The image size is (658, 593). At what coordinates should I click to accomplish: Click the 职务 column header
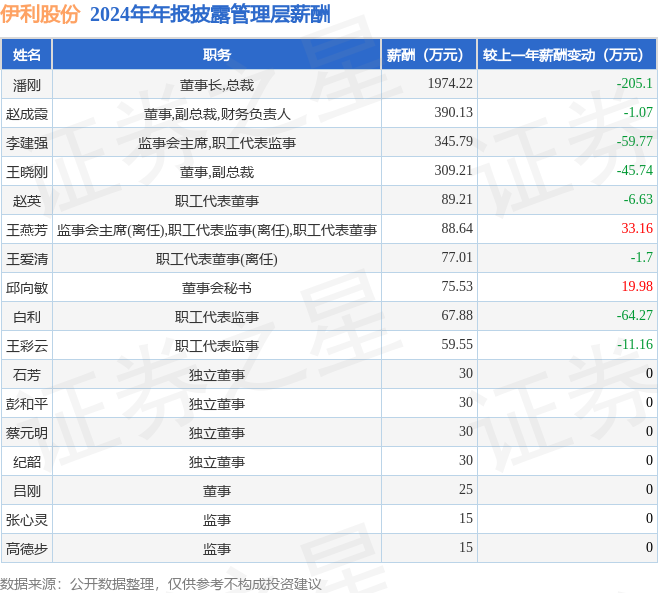216,55
